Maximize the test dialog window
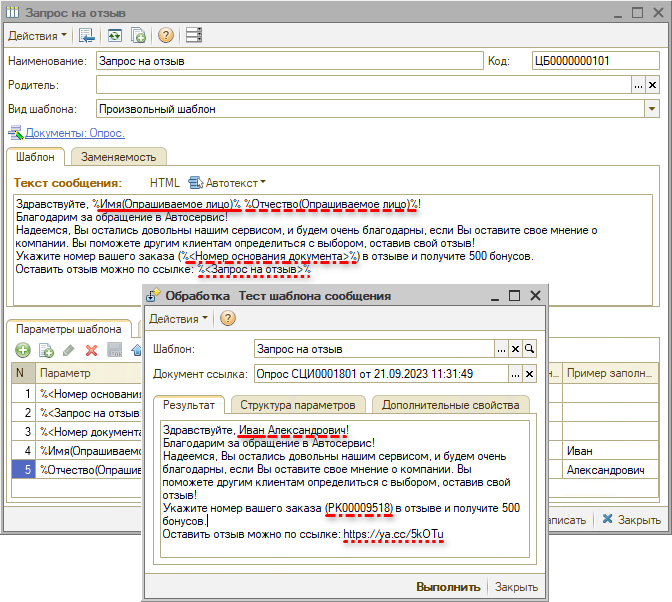This screenshot has height=602, width=672. point(515,296)
